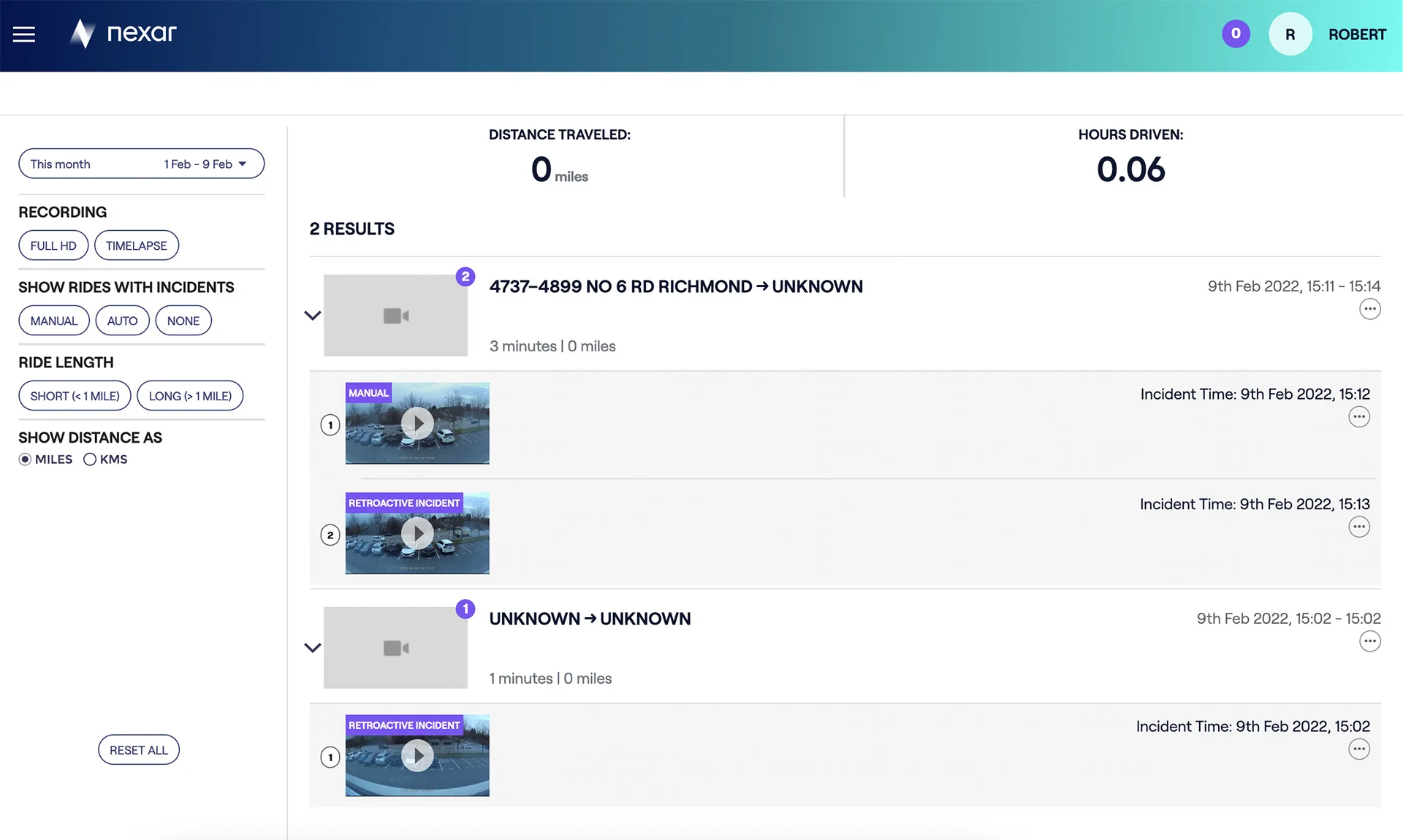1403x840 pixels.
Task: Select the KMS distance radio button
Action: 90,459
